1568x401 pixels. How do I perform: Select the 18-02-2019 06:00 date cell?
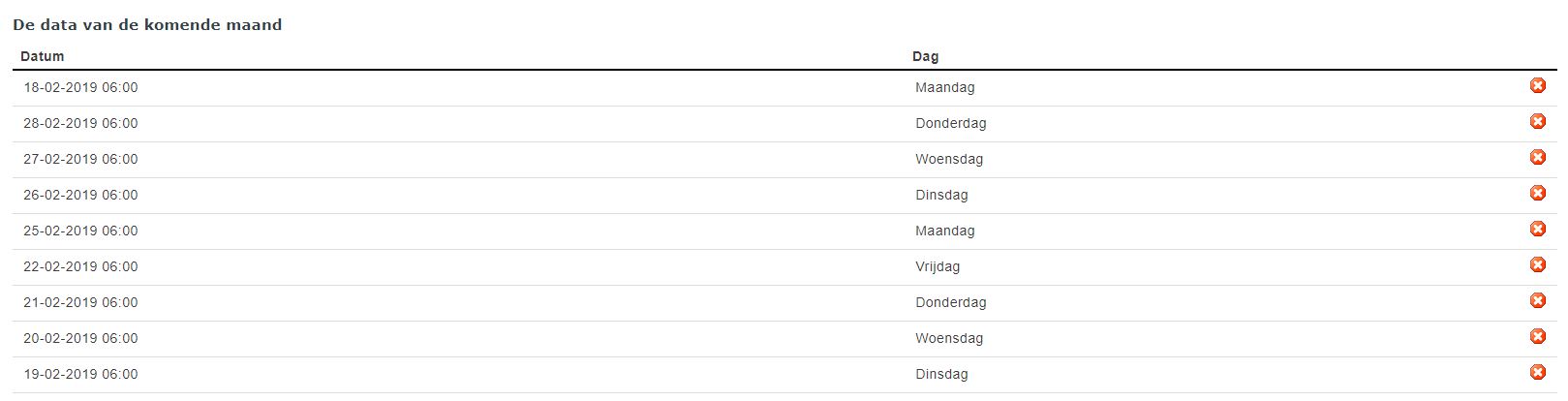pyautogui.click(x=80, y=87)
